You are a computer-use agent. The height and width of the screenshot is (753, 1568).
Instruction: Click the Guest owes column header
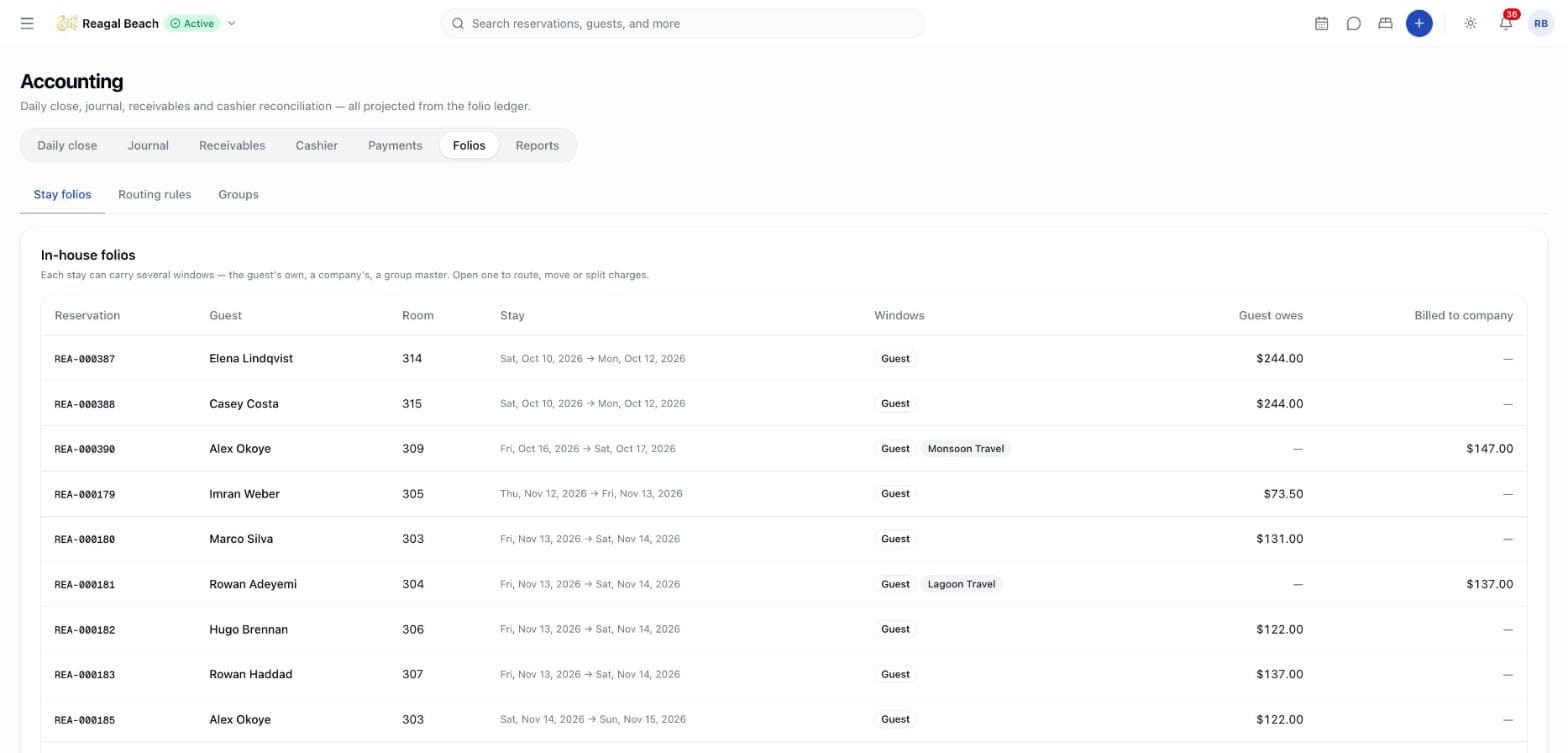pyautogui.click(x=1270, y=315)
